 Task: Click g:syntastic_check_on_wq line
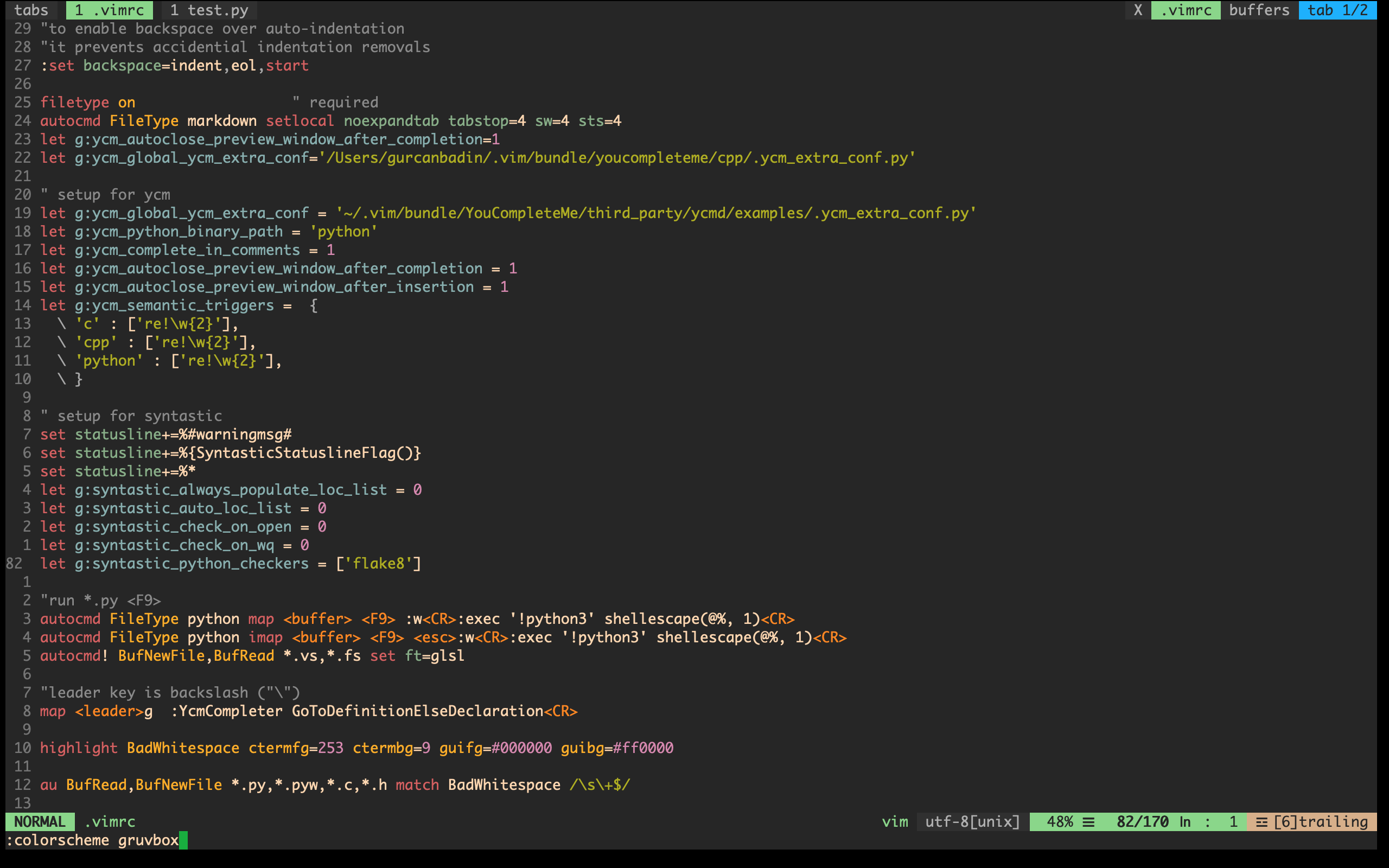(x=175, y=545)
